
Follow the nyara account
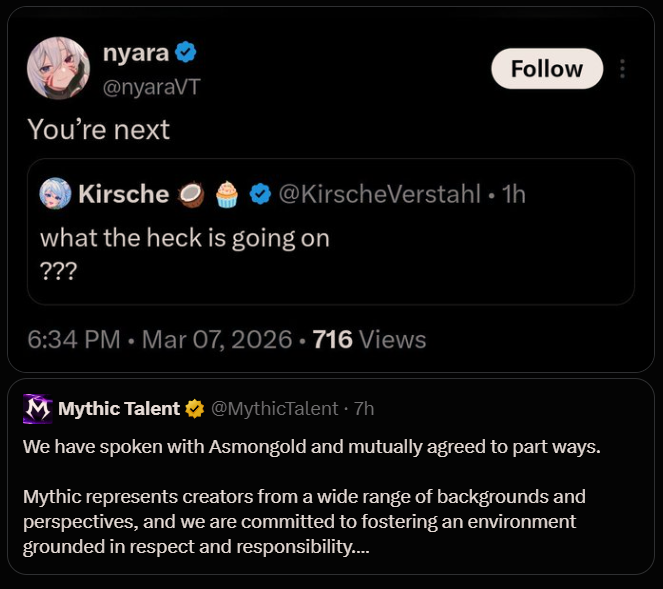coord(546,69)
